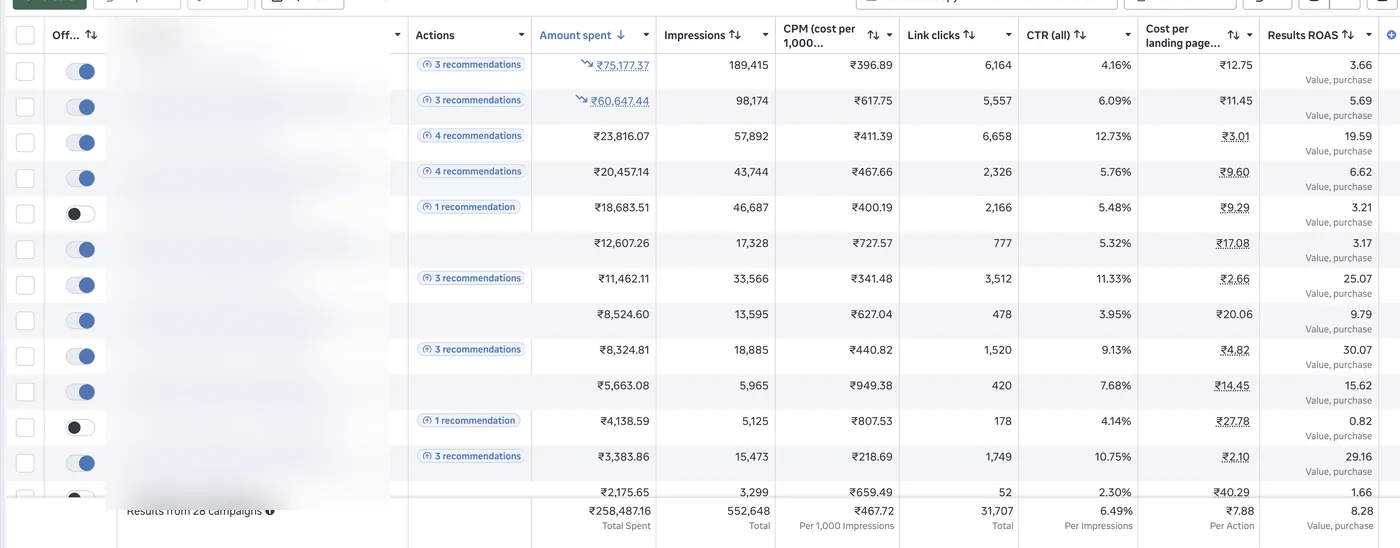Viewport: 1400px width, 548px height.
Task: Click the trend arrow icon beside ₹75,177.37
Action: click(x=586, y=64)
